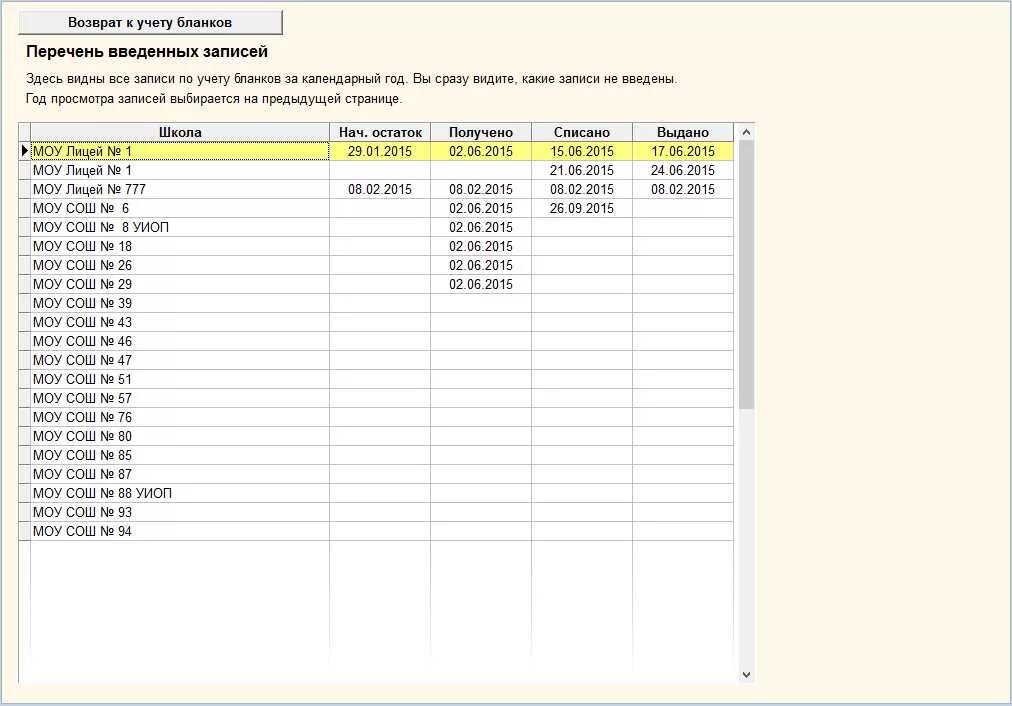The height and width of the screenshot is (706, 1012).
Task: Click the 'Школа' column header
Action: tap(180, 132)
